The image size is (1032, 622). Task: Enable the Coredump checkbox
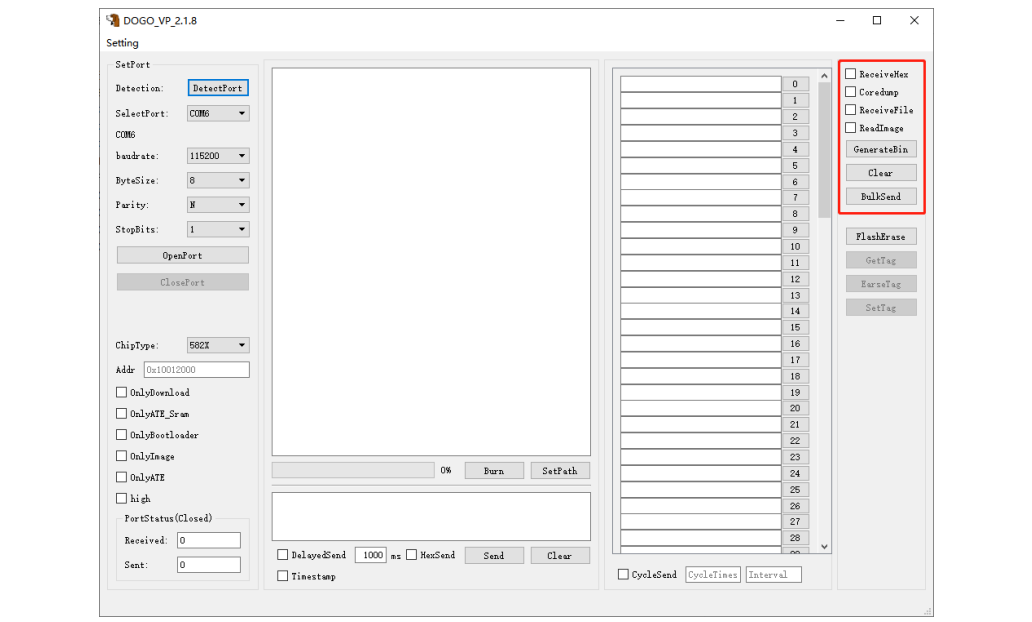click(850, 91)
